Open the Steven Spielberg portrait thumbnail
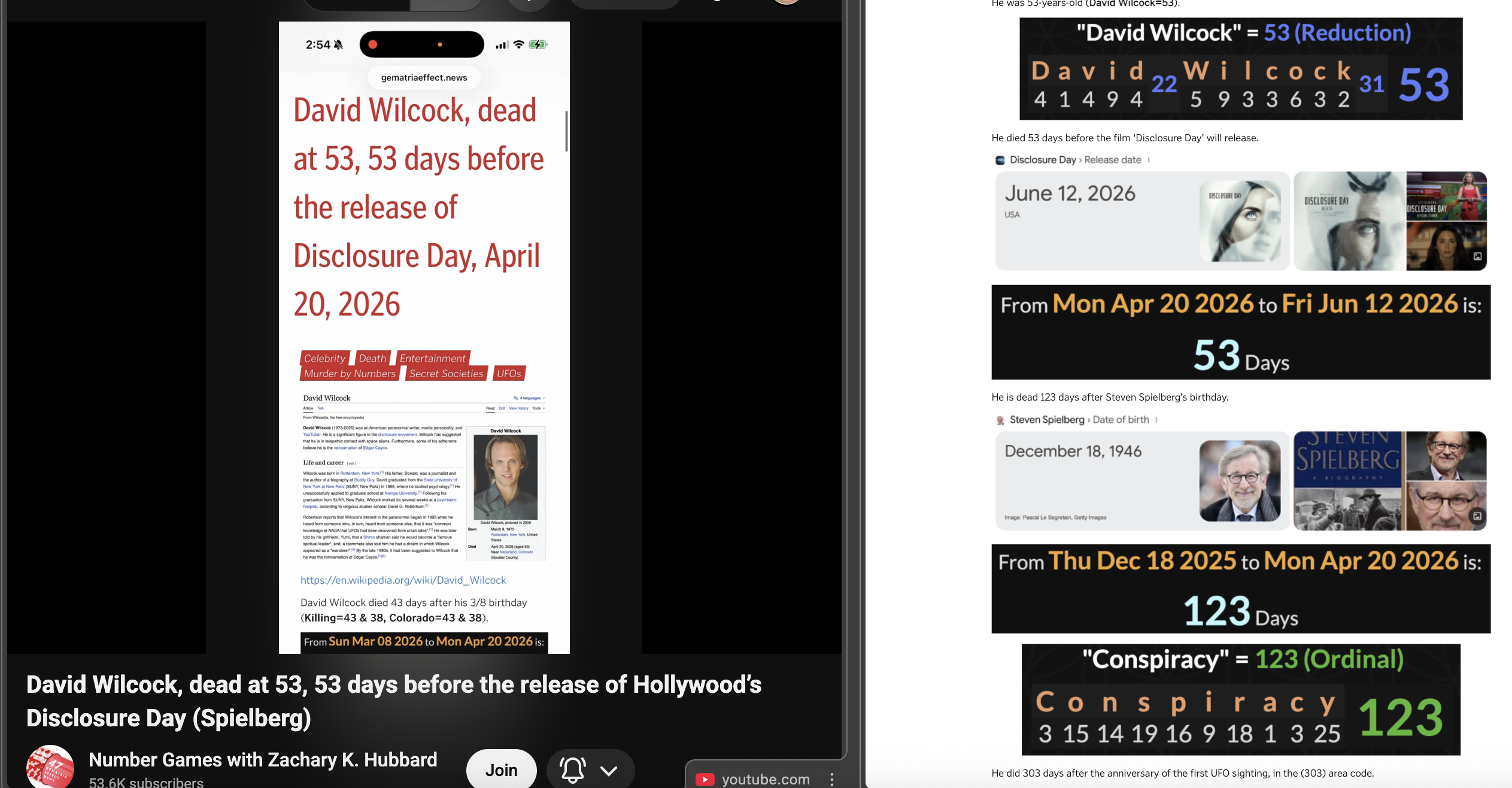This screenshot has width=1512, height=788. click(1240, 480)
